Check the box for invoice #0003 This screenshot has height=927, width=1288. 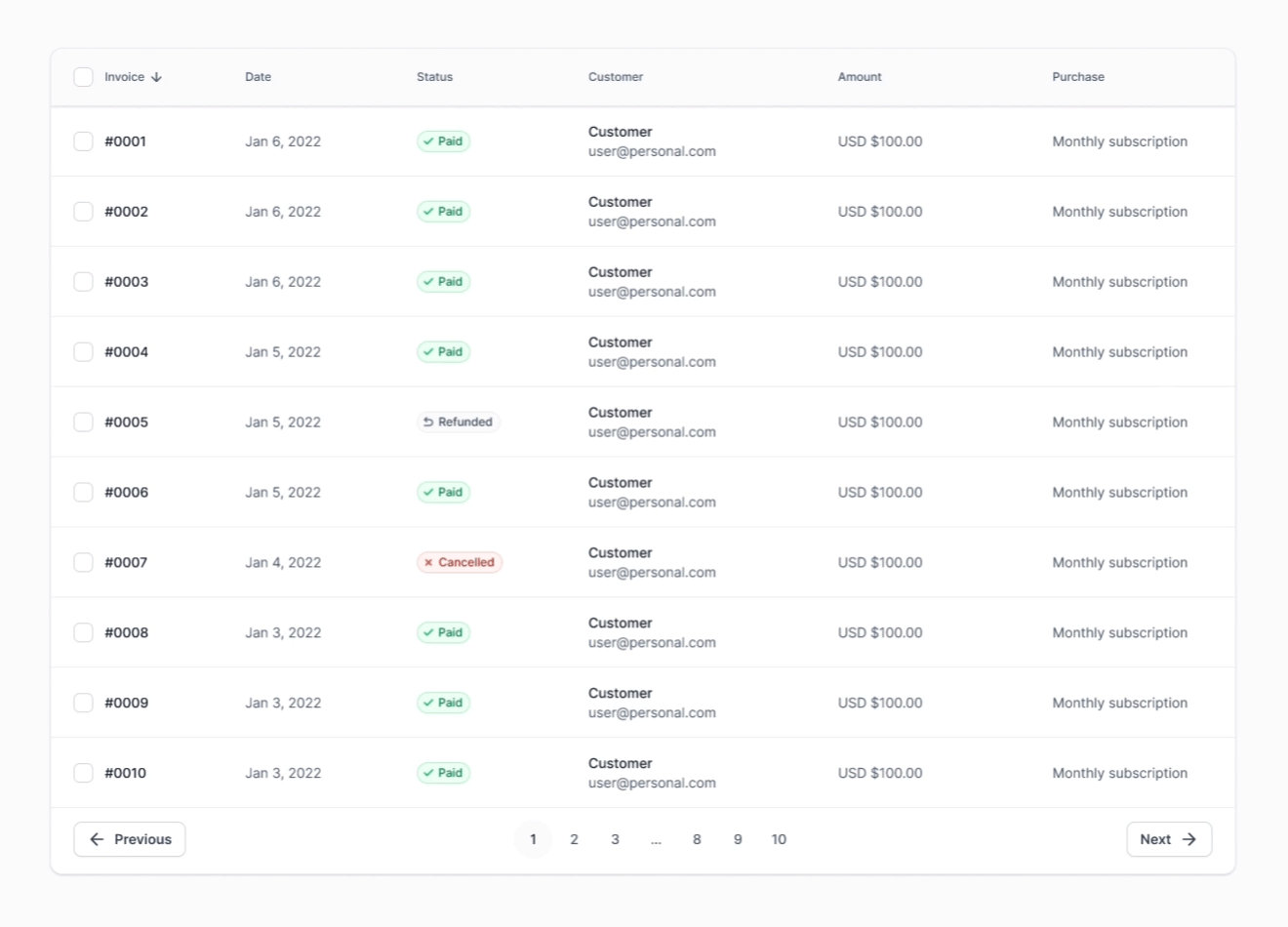tap(83, 282)
